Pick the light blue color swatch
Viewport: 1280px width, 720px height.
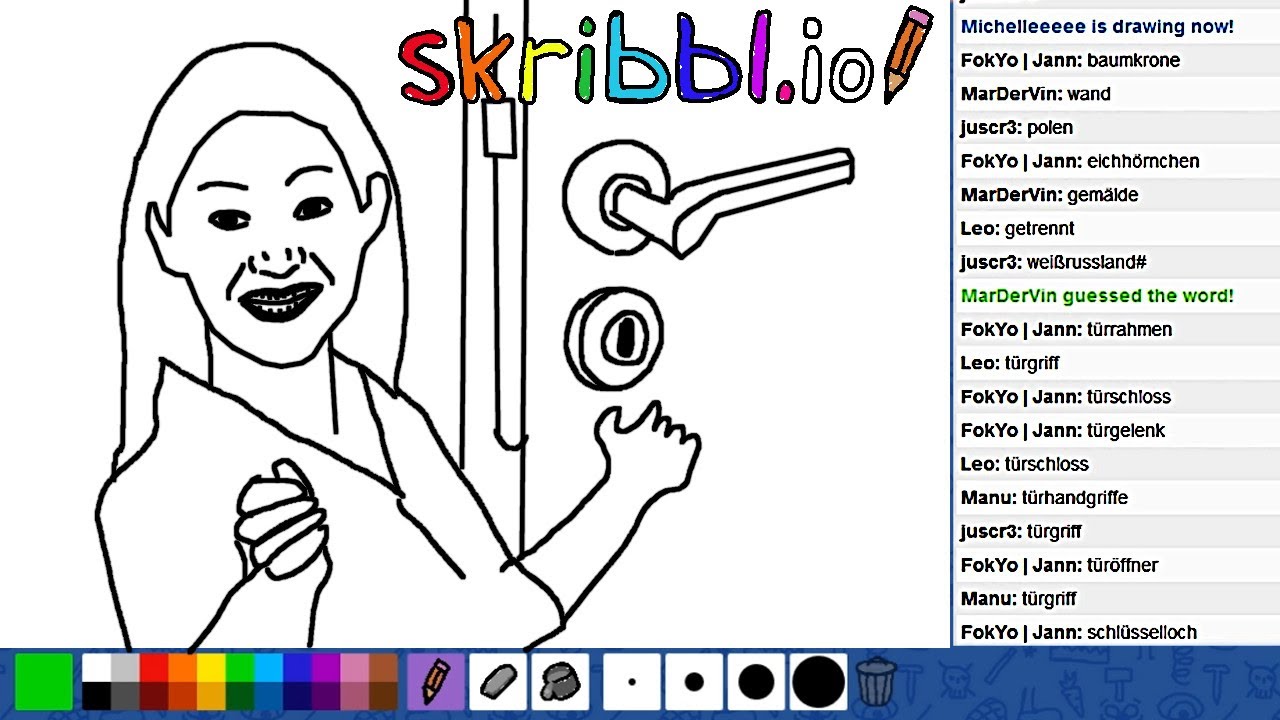269,668
